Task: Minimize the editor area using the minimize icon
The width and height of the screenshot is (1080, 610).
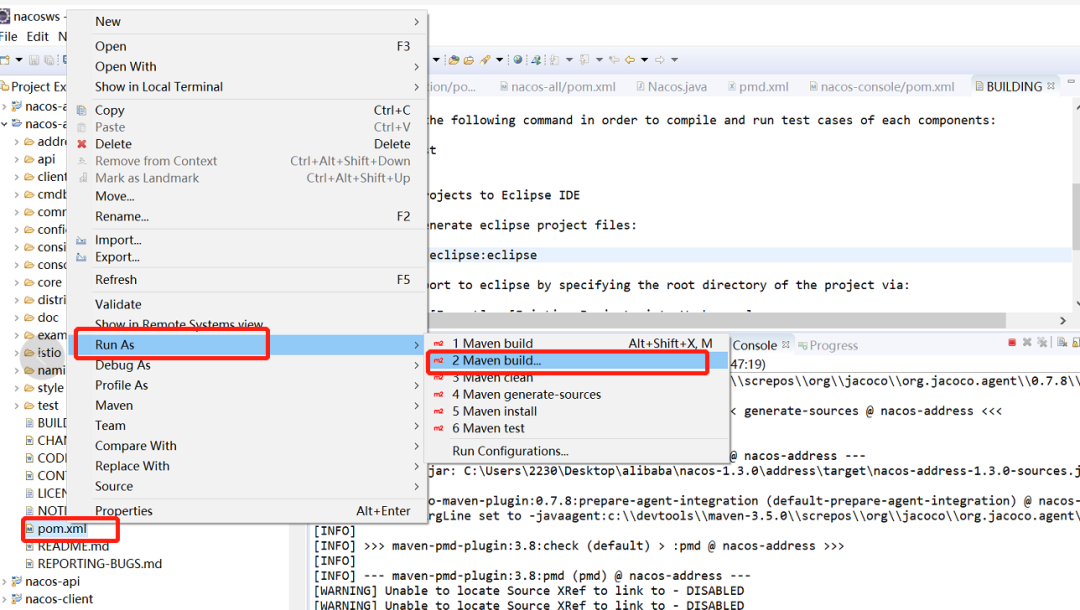Action: [1071, 83]
